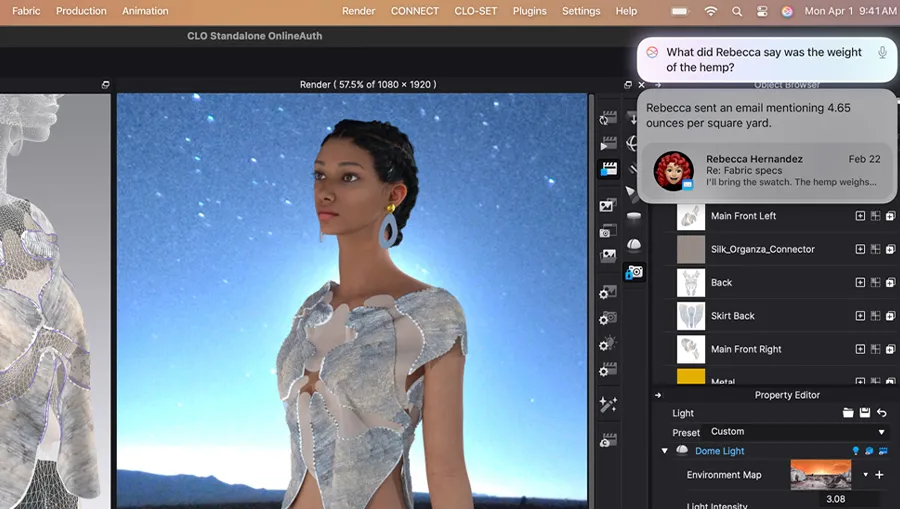Open the Render menu

pos(358,11)
